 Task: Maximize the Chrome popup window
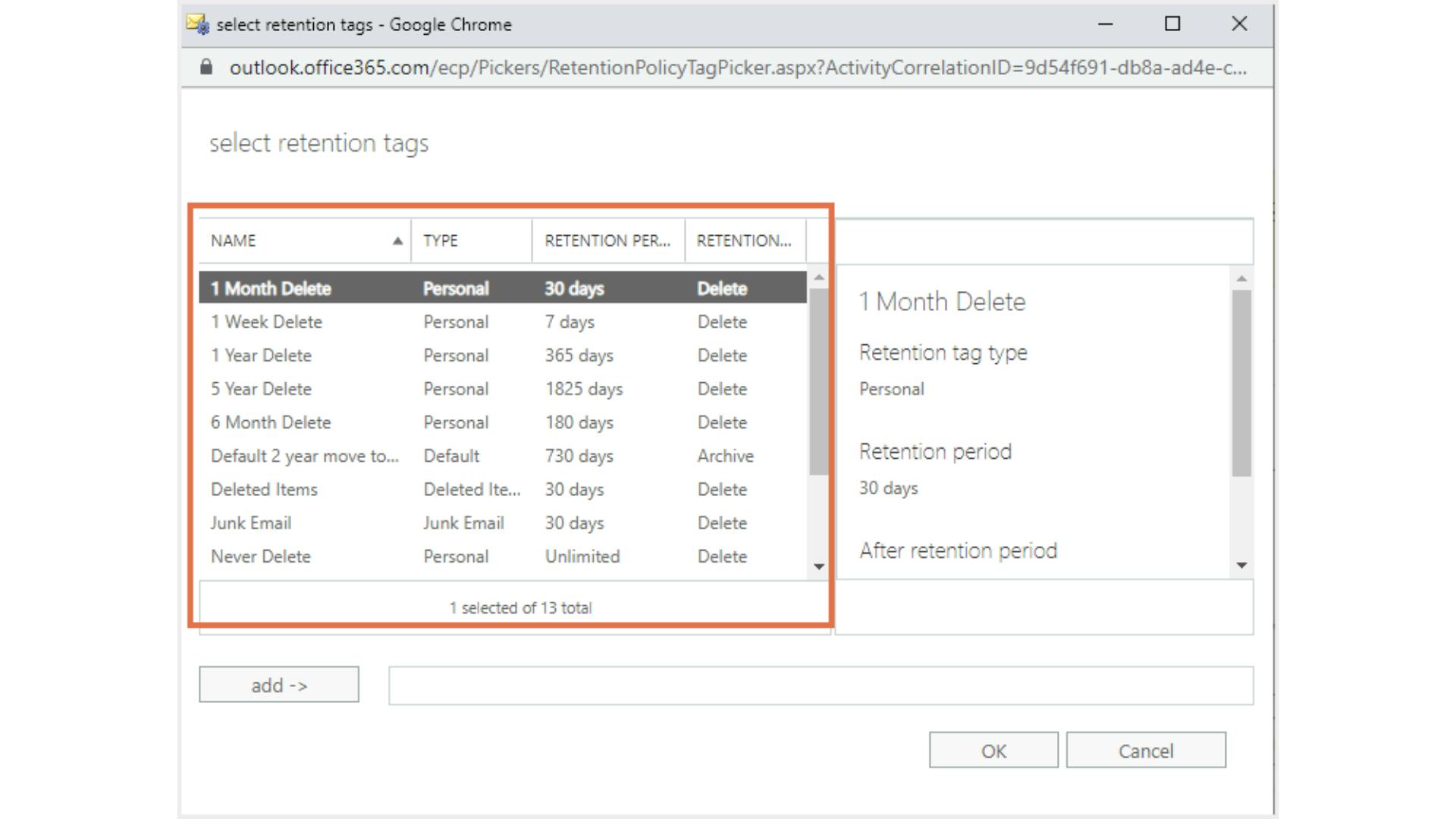tap(1172, 24)
